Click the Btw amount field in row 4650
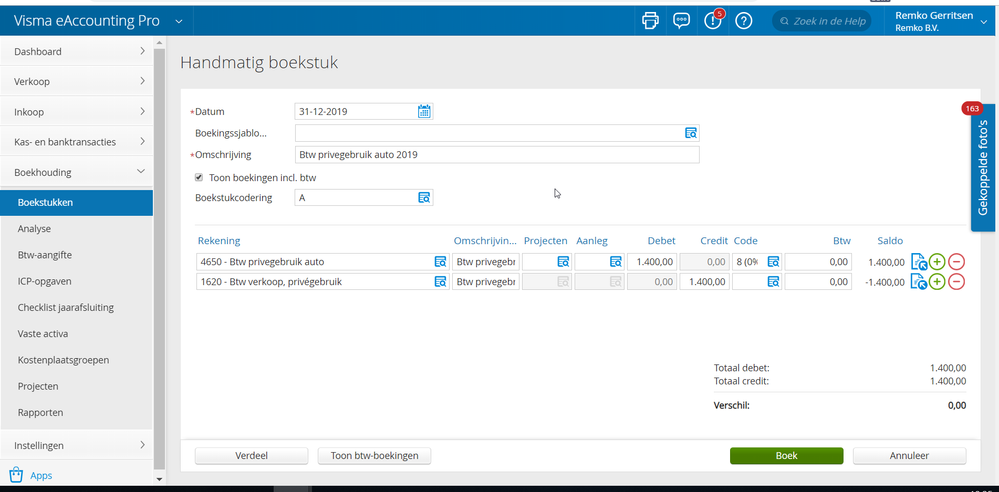 click(x=818, y=261)
